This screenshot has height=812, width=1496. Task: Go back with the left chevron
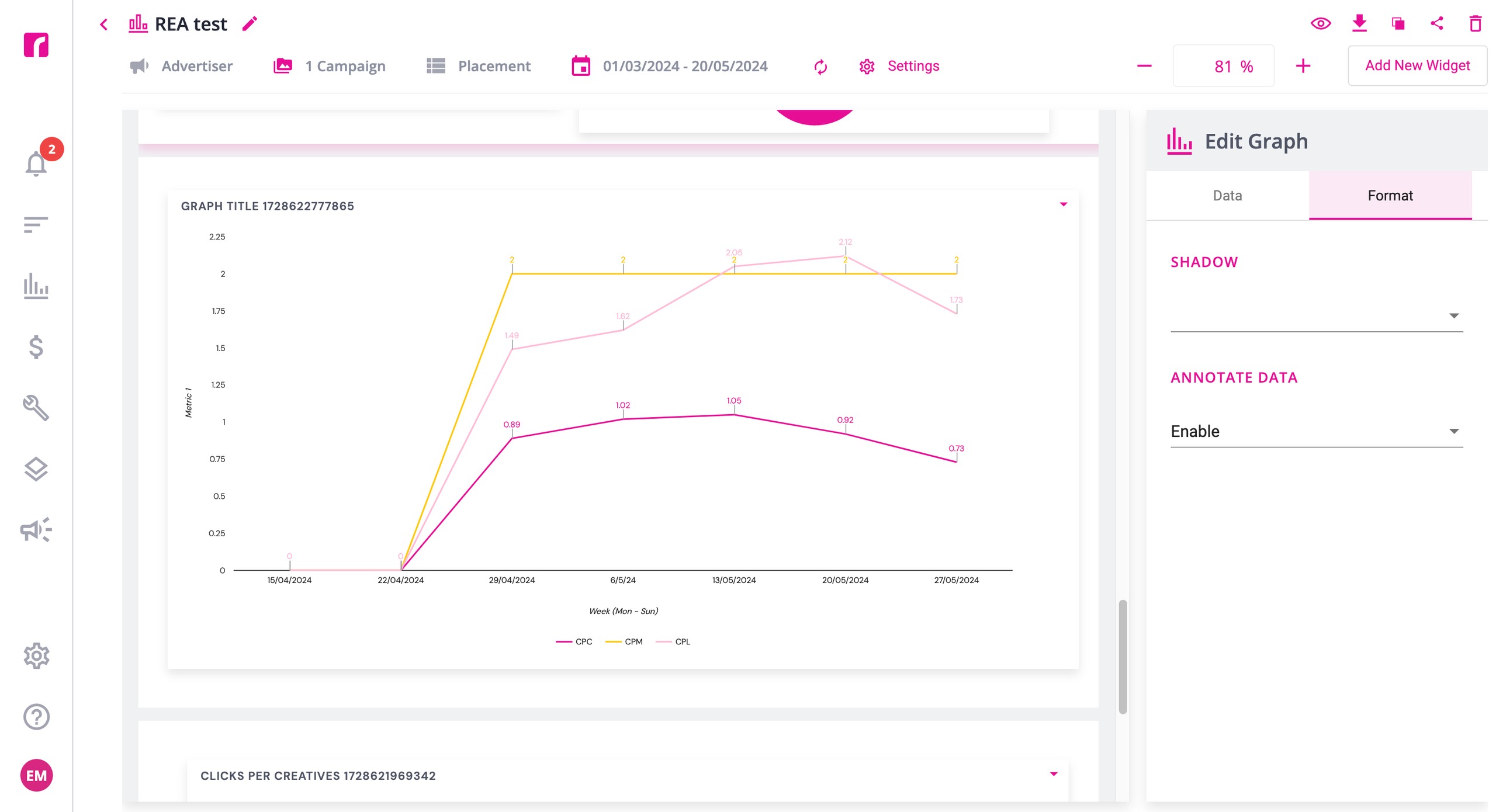103,25
